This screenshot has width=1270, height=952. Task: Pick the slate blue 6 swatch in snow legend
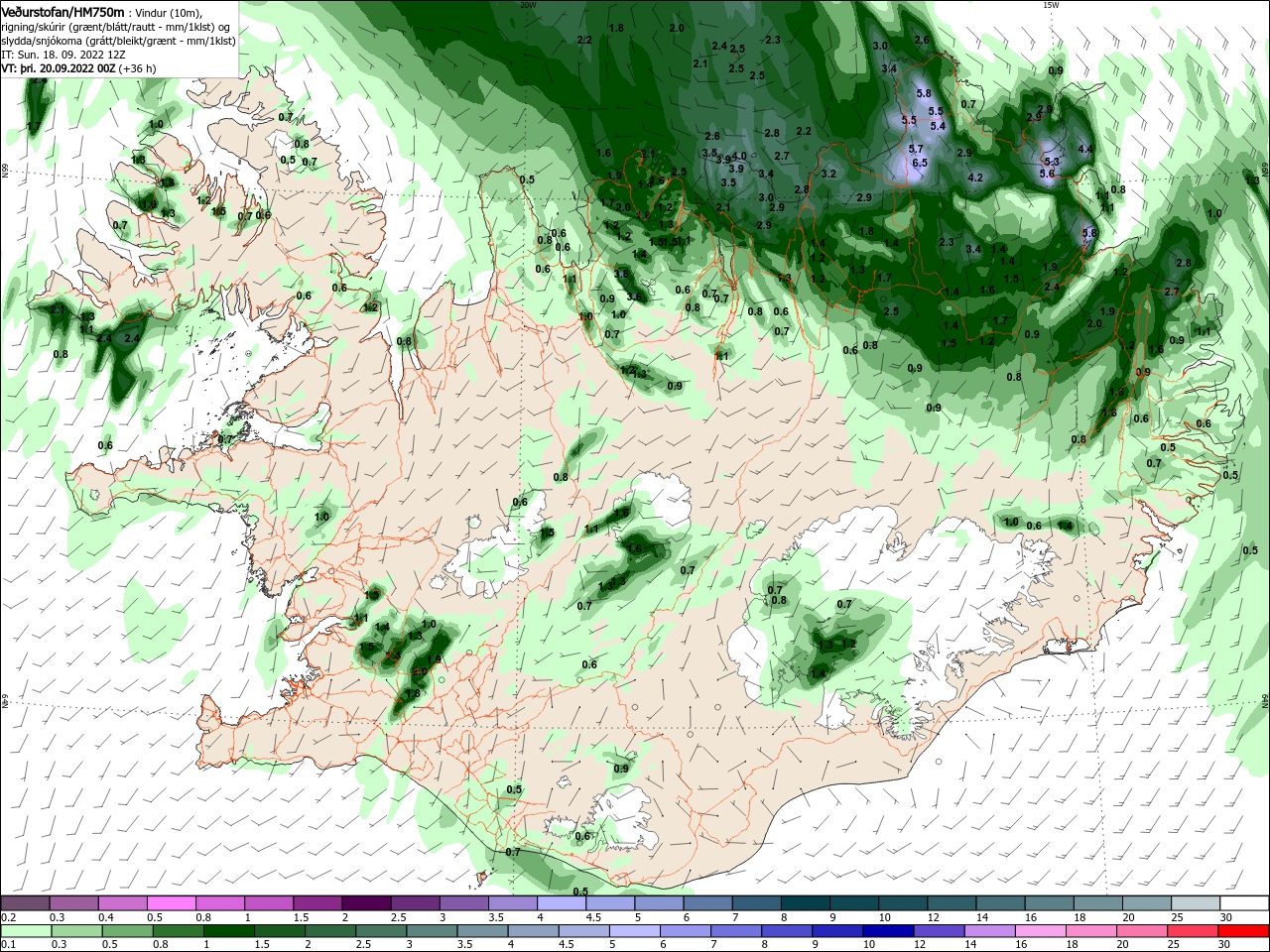tap(707, 903)
